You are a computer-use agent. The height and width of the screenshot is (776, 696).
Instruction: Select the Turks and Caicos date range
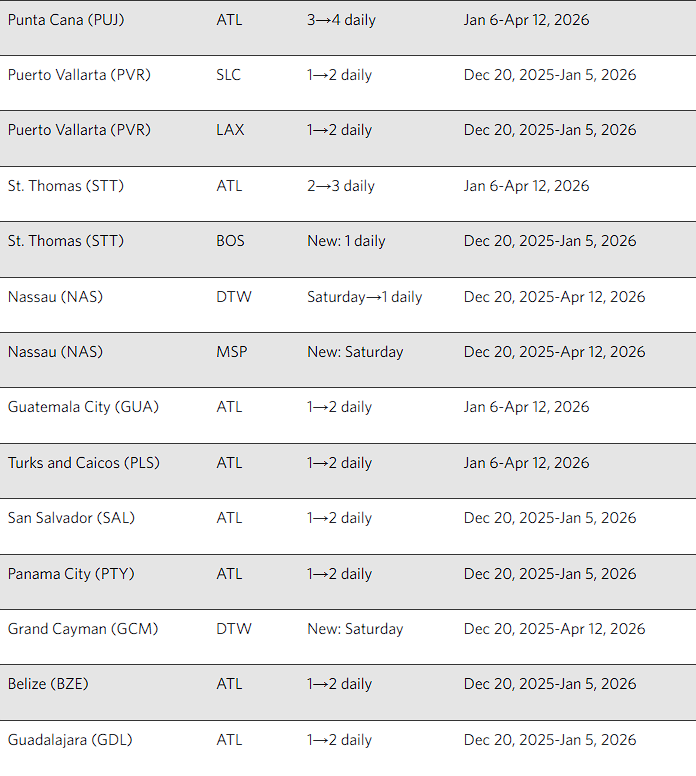point(526,463)
